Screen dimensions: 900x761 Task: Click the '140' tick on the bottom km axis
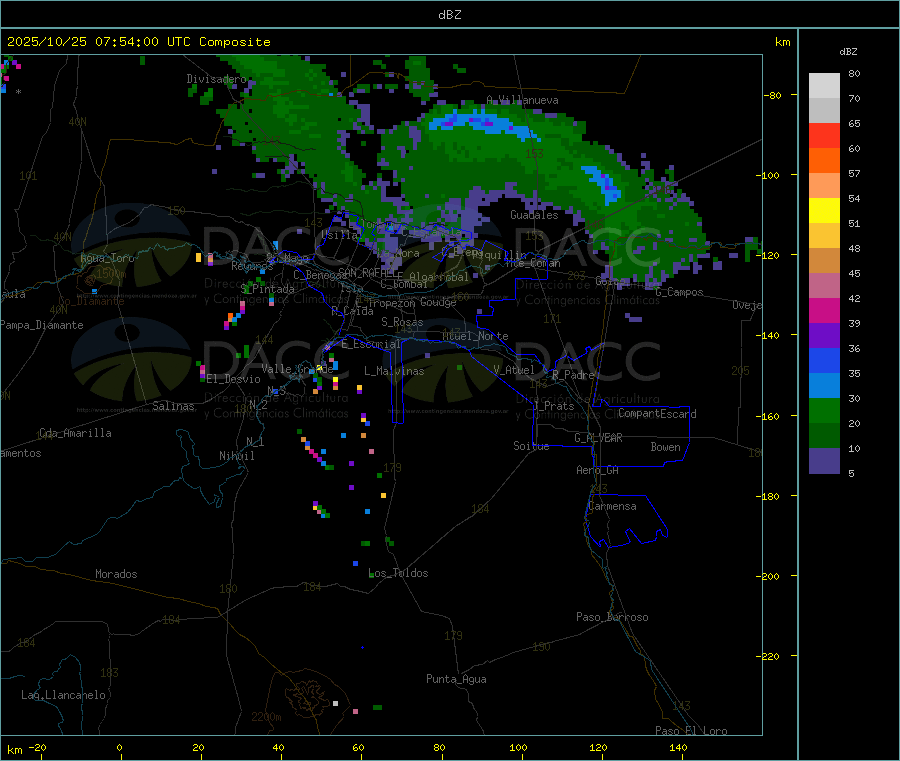(678, 747)
